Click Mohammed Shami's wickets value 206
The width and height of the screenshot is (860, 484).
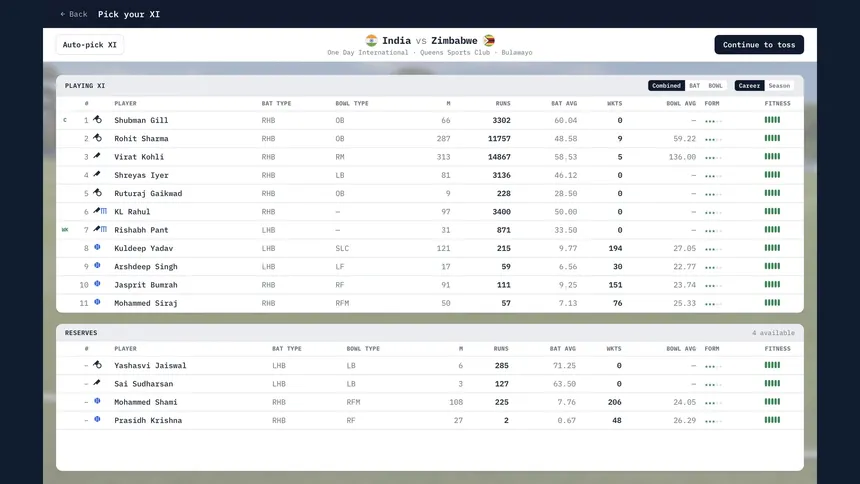pos(614,402)
